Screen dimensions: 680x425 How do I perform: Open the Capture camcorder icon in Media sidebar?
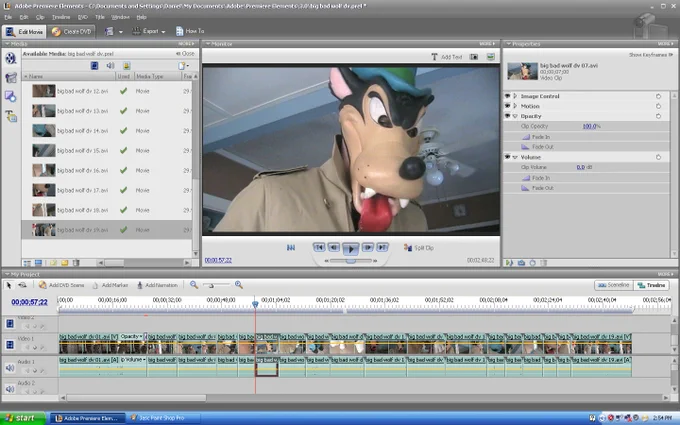point(10,78)
